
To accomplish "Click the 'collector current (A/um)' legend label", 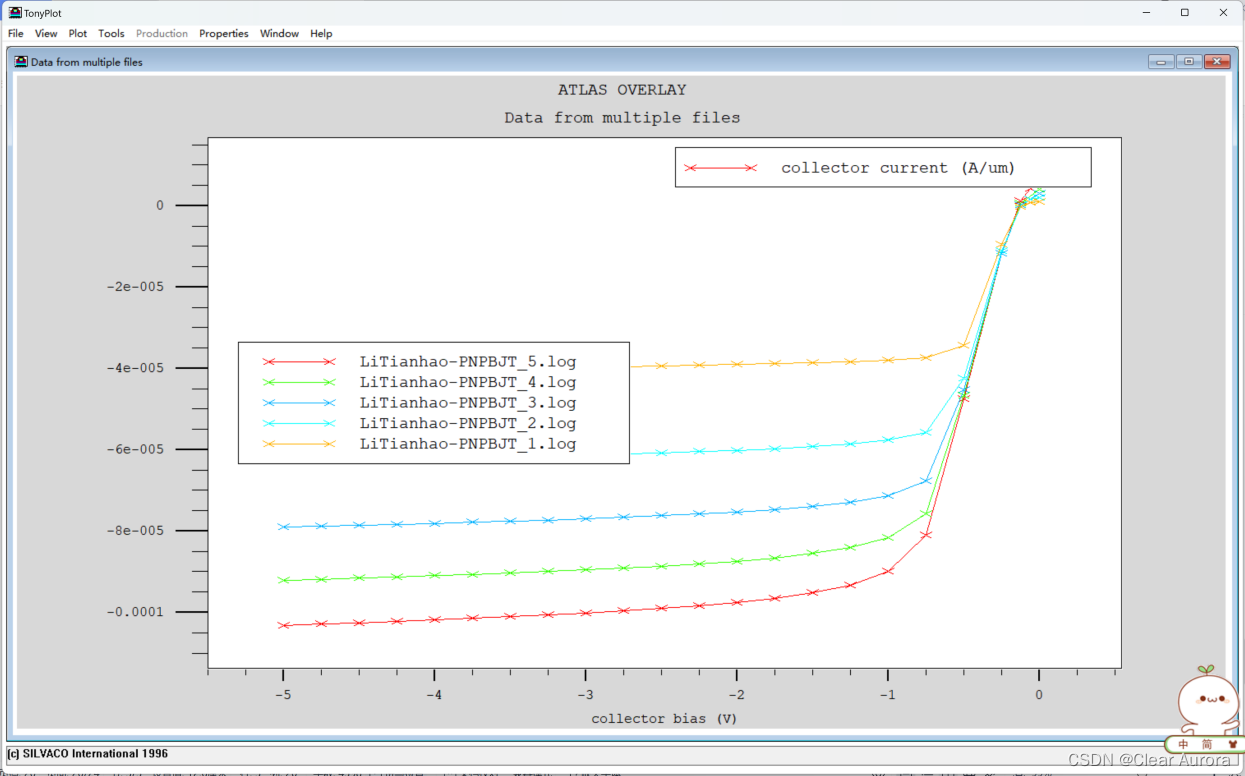I will tap(898, 168).
